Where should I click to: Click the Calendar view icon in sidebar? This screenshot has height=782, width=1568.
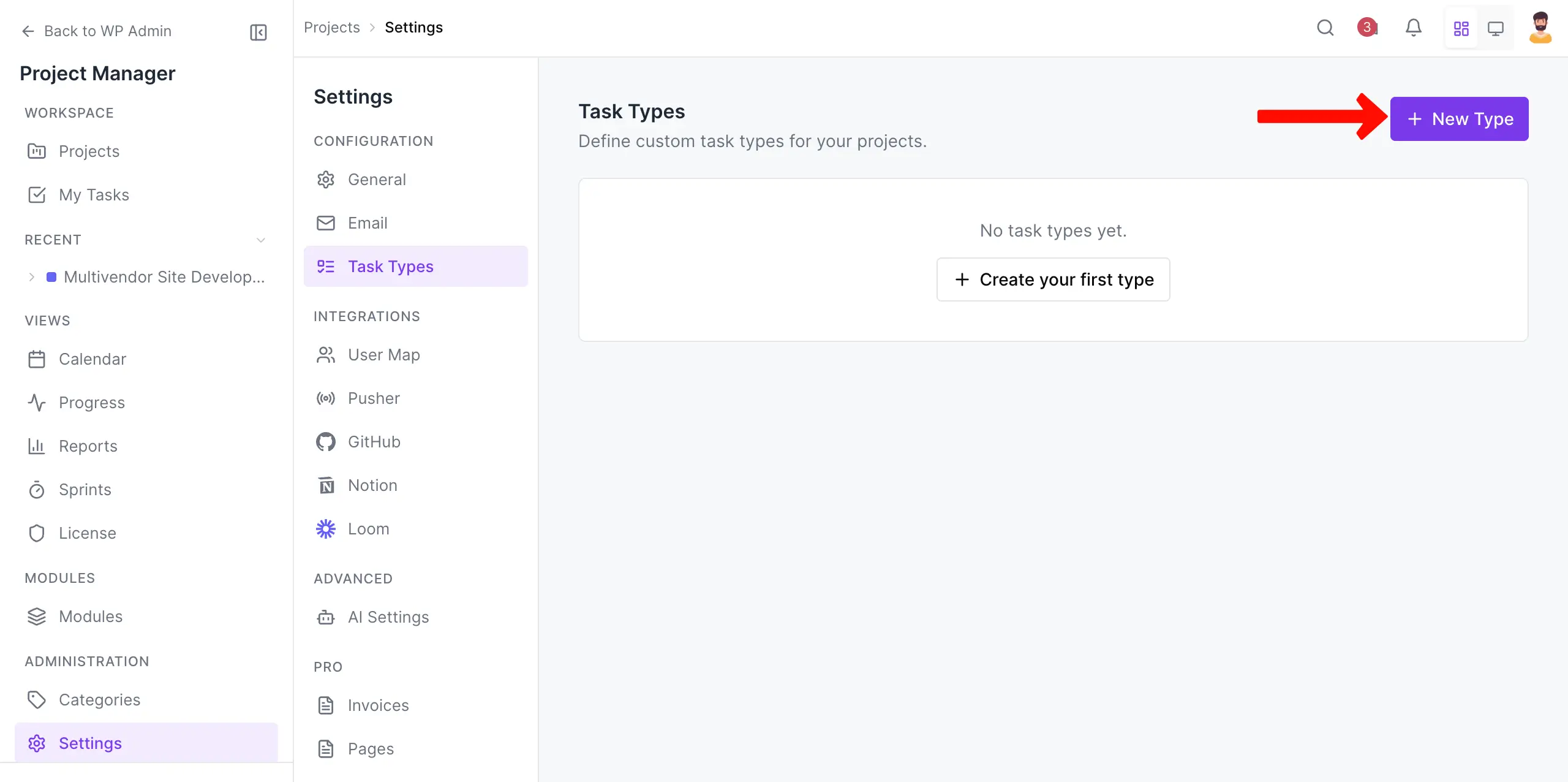(x=37, y=359)
